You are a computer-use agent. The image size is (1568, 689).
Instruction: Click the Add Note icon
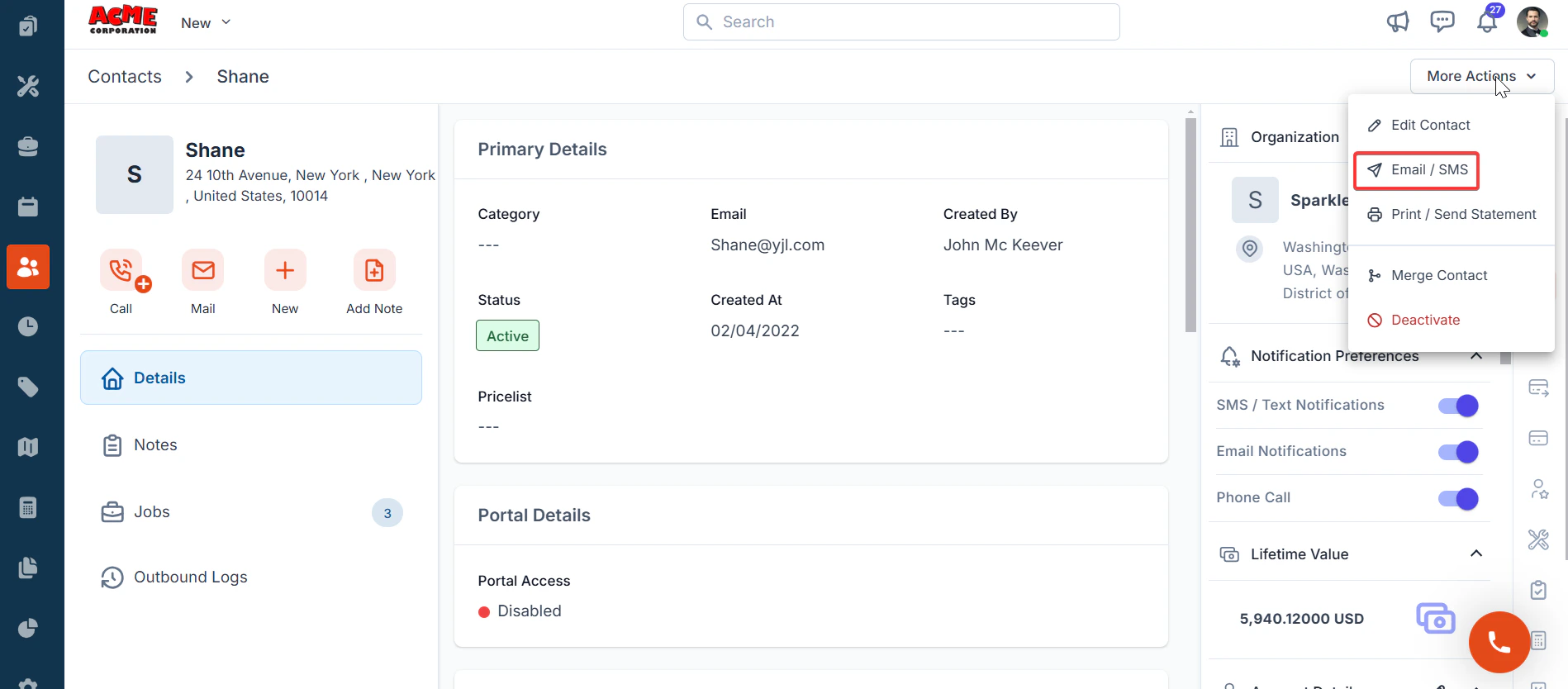click(x=374, y=270)
